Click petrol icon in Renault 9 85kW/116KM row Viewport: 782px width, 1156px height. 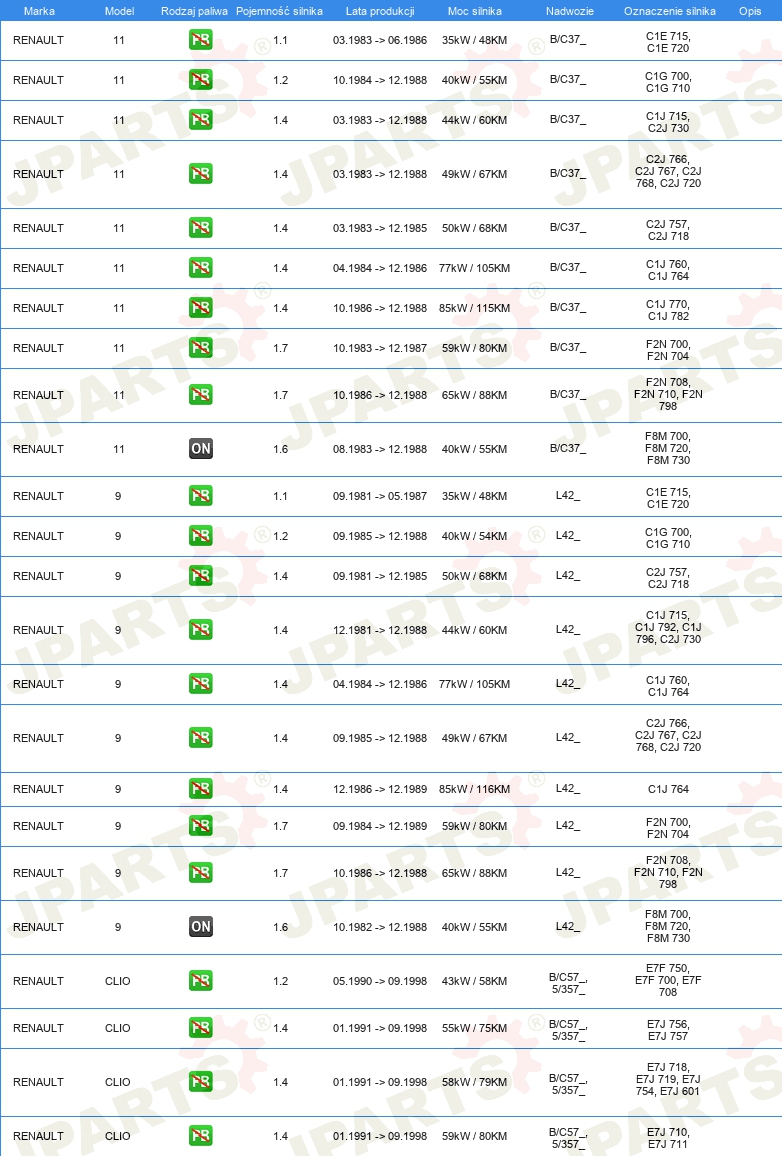pos(200,789)
